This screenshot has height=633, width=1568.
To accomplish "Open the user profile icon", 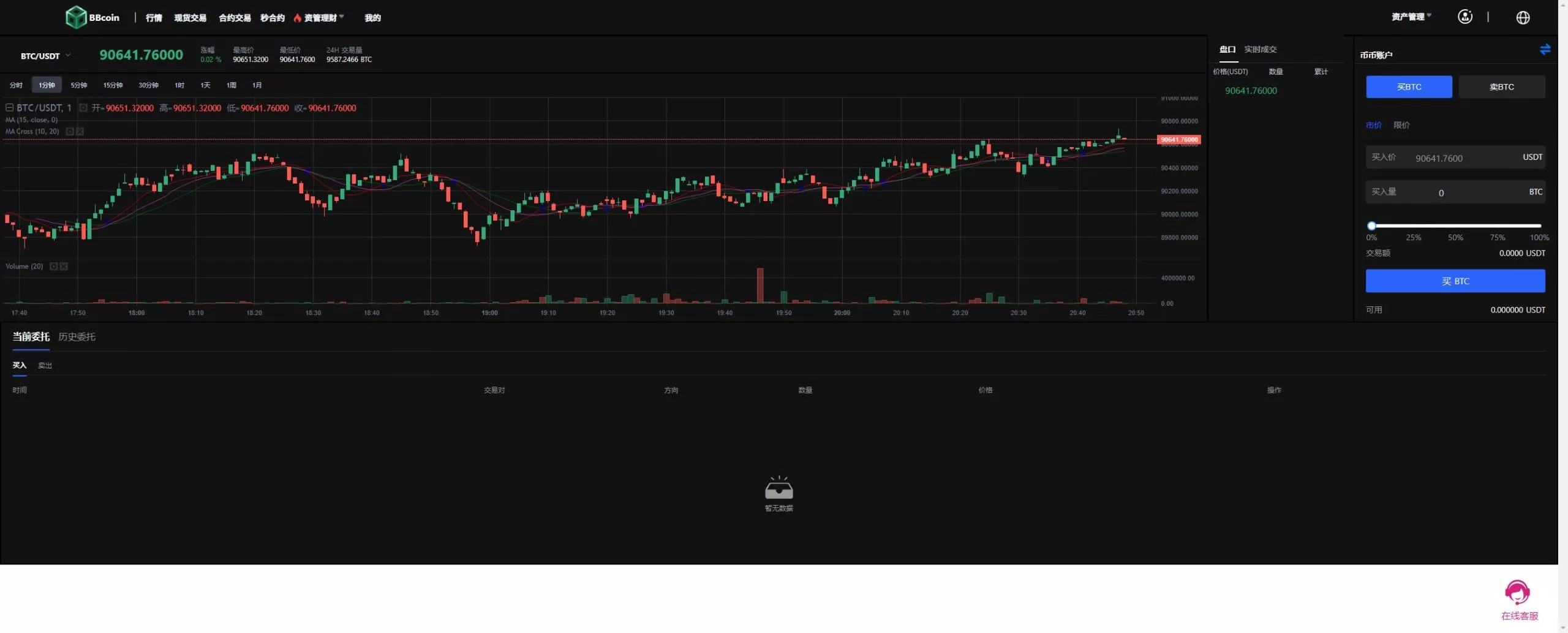I will click(1464, 17).
